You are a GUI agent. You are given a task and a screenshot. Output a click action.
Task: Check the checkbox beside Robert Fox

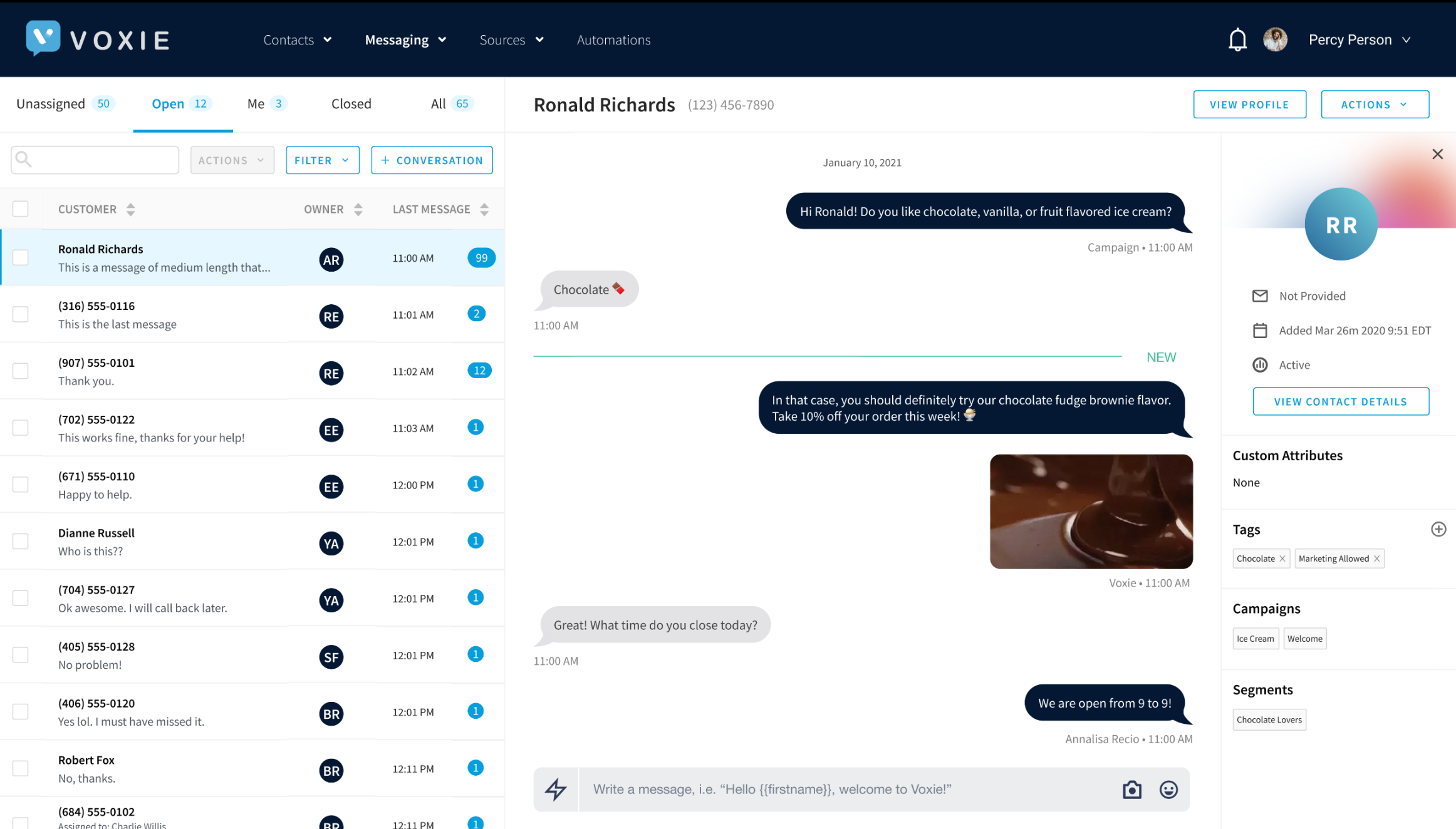pos(21,768)
